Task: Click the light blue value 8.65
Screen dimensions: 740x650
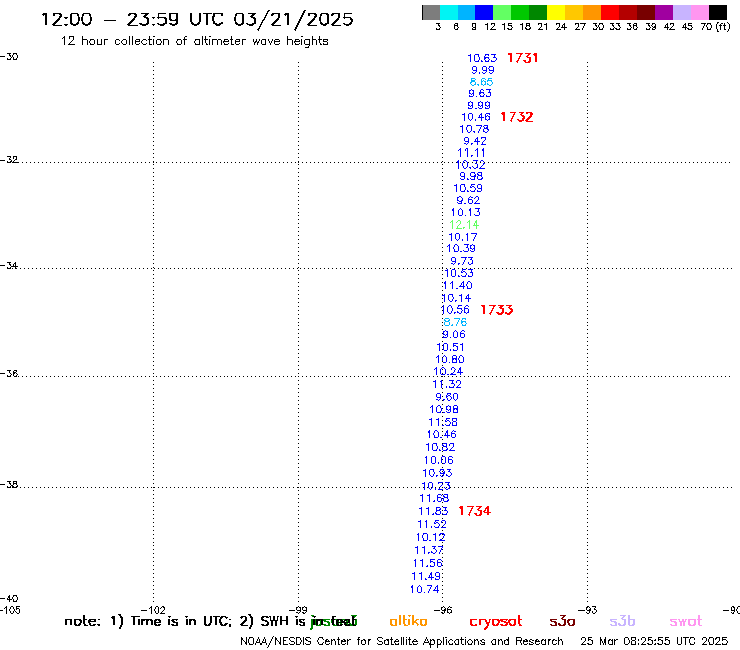Action: [481, 82]
